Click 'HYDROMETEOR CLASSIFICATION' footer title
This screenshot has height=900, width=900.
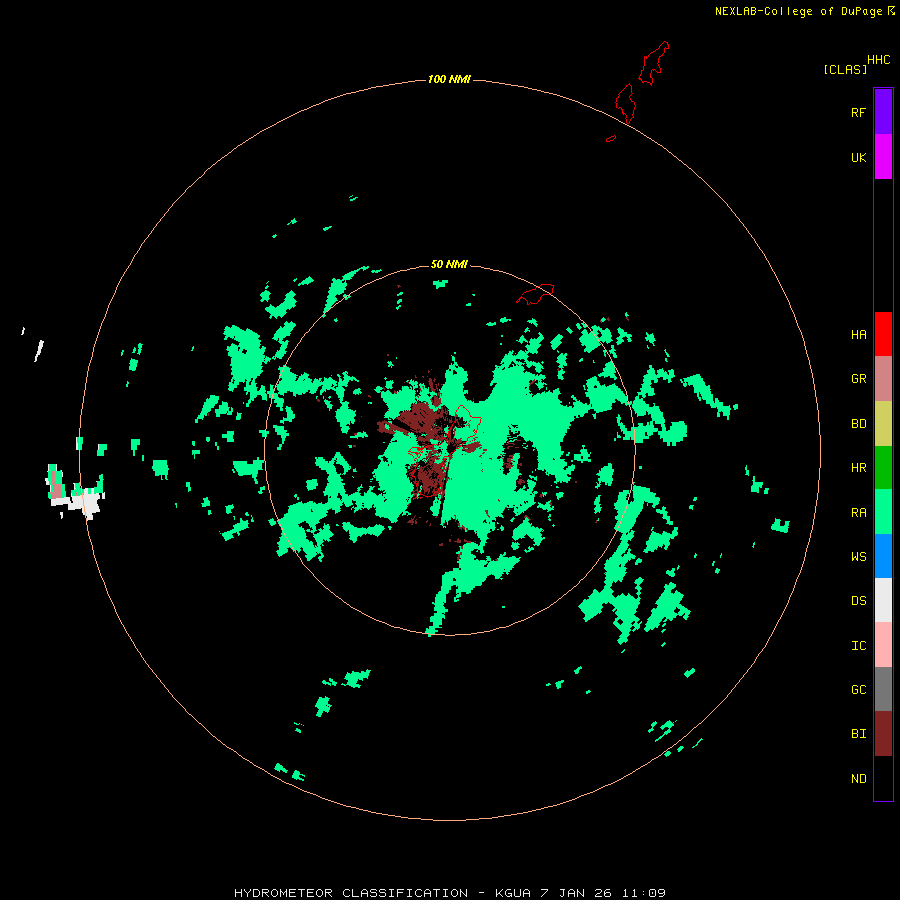click(351, 893)
